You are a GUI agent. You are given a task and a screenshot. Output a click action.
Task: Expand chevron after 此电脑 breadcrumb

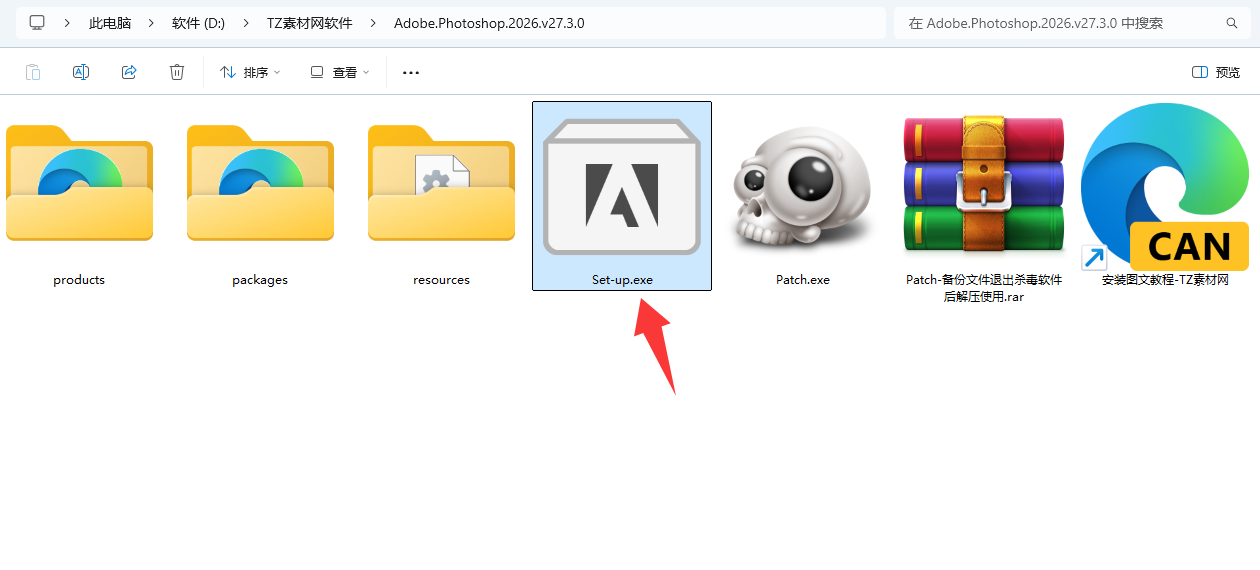[152, 23]
